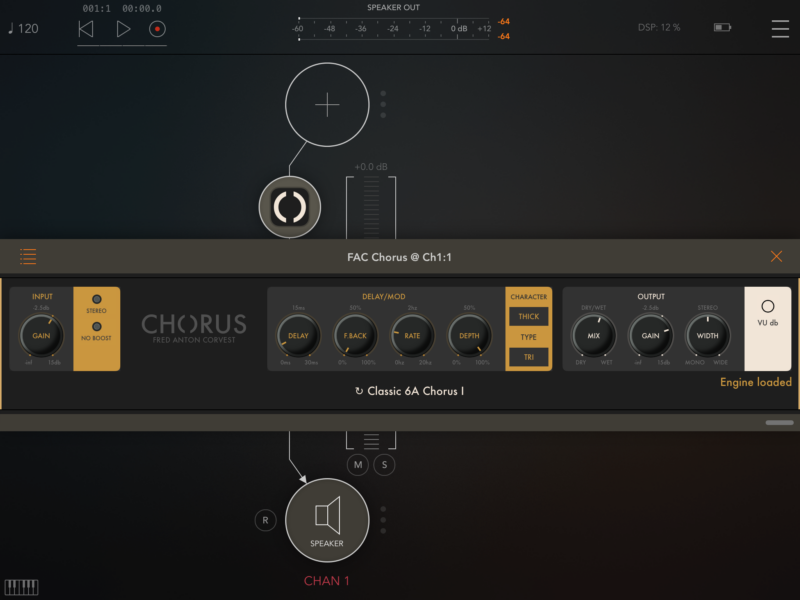Click the battery status icon

point(722,27)
